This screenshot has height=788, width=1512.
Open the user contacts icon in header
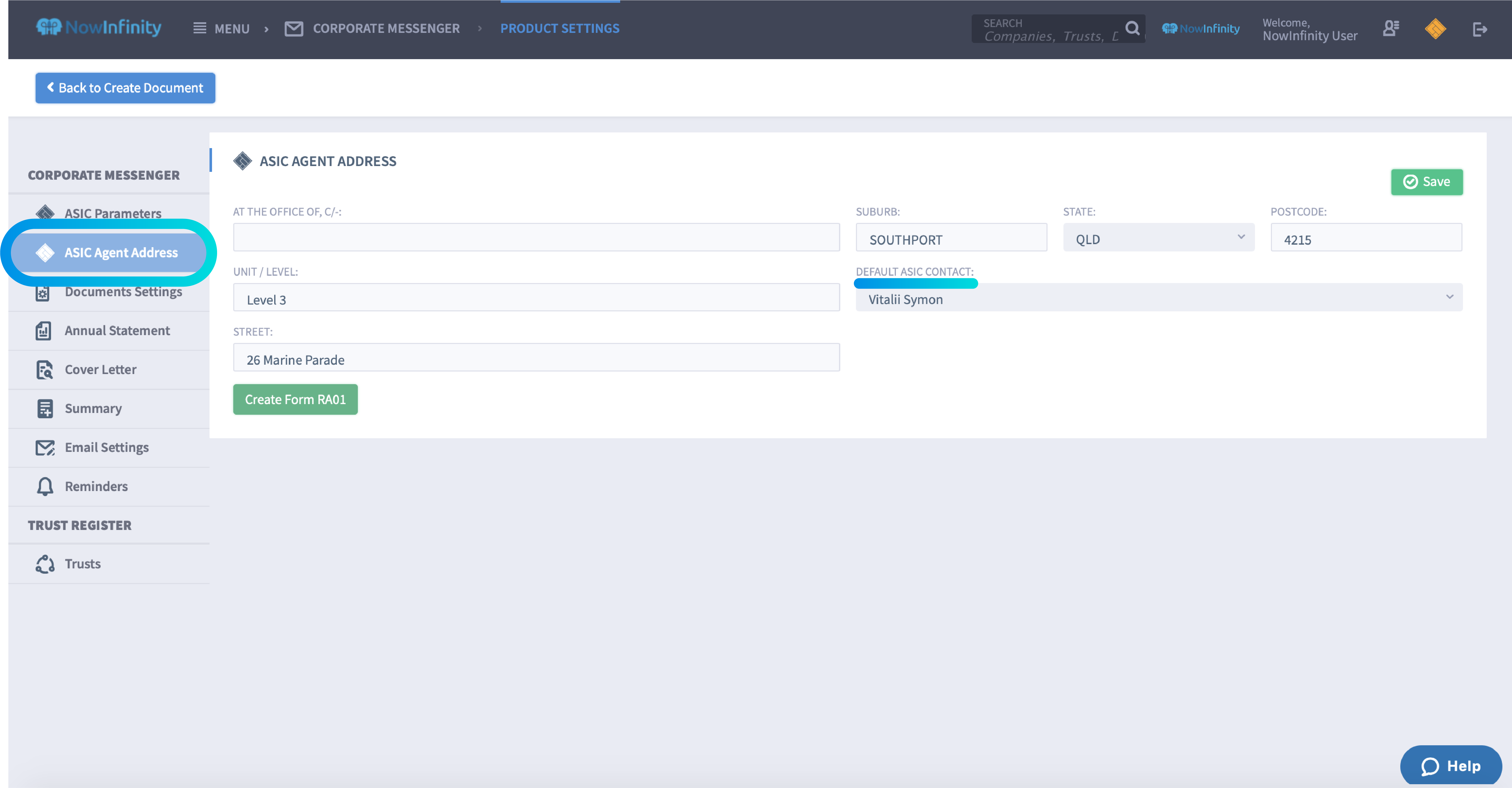click(x=1390, y=29)
